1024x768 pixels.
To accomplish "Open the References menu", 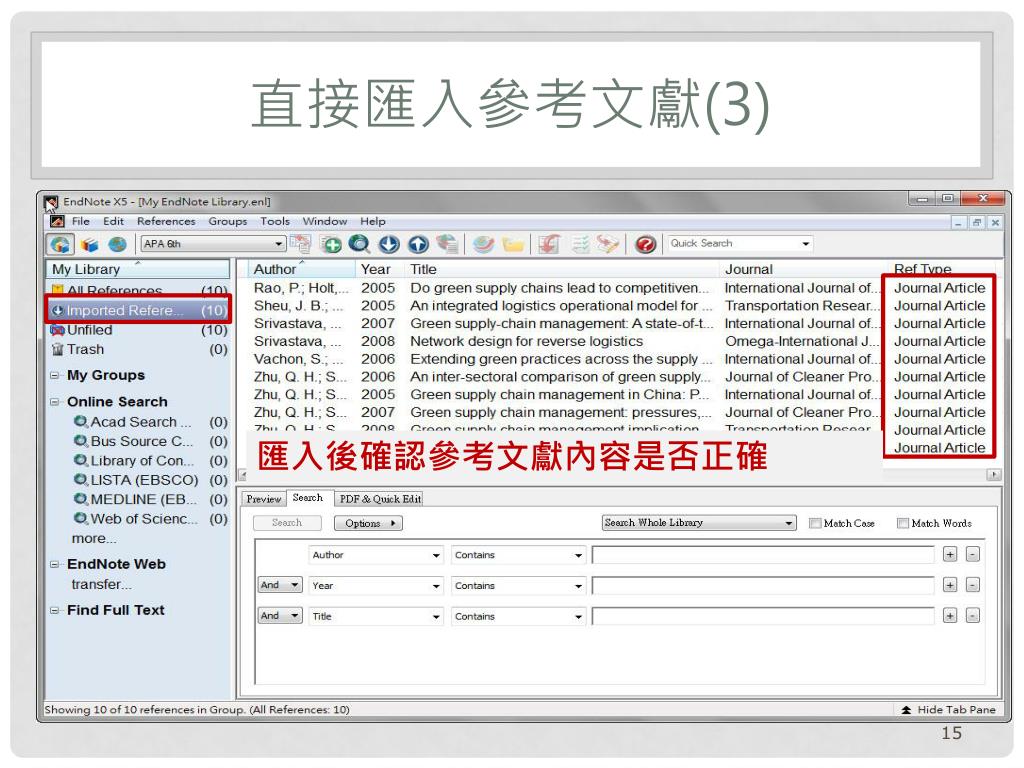I will 166,221.
